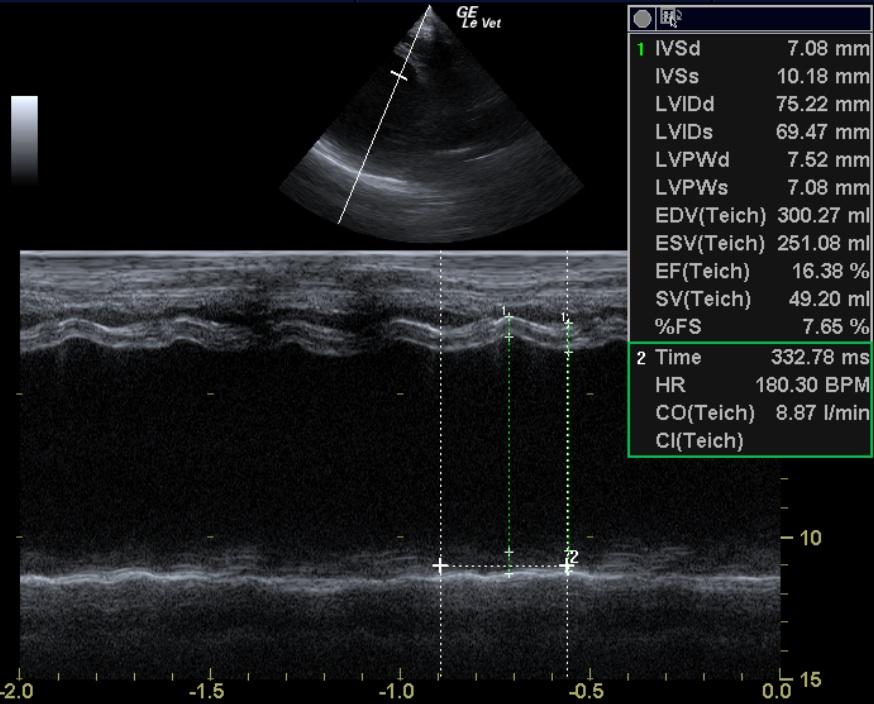Click the gray circle icon in measurement header
Viewport: 874px width, 704px height.
[x=642, y=18]
